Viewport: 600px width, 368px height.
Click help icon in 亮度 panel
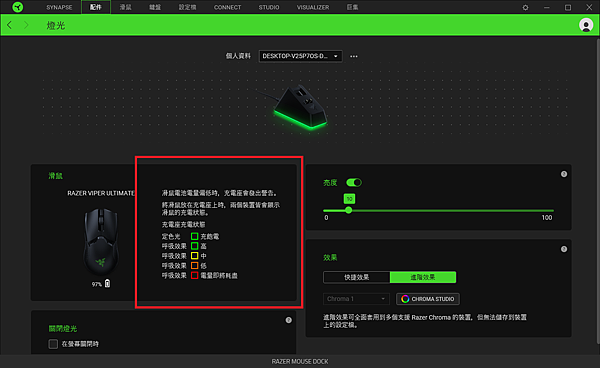pyautogui.click(x=564, y=174)
